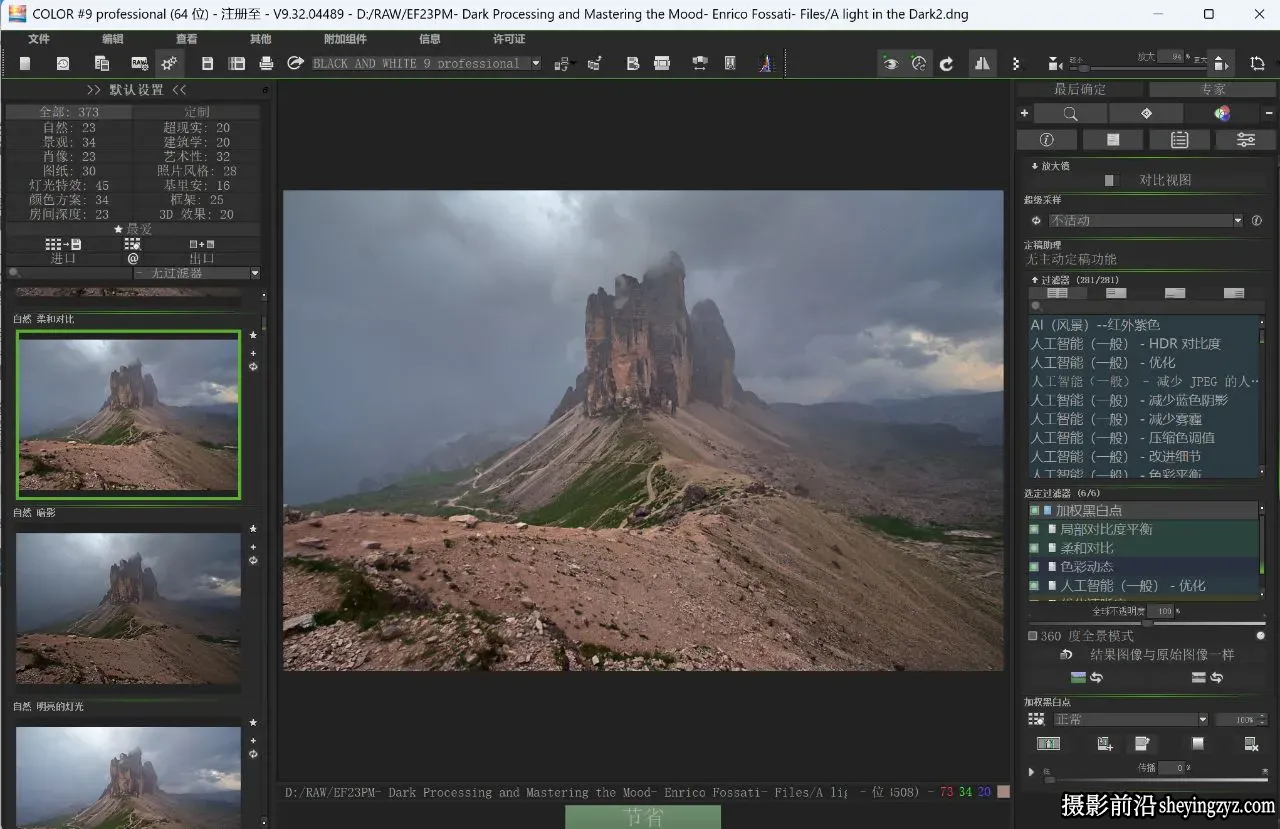
Task: Open the 正常 blend mode dropdown
Action: click(x=1131, y=719)
